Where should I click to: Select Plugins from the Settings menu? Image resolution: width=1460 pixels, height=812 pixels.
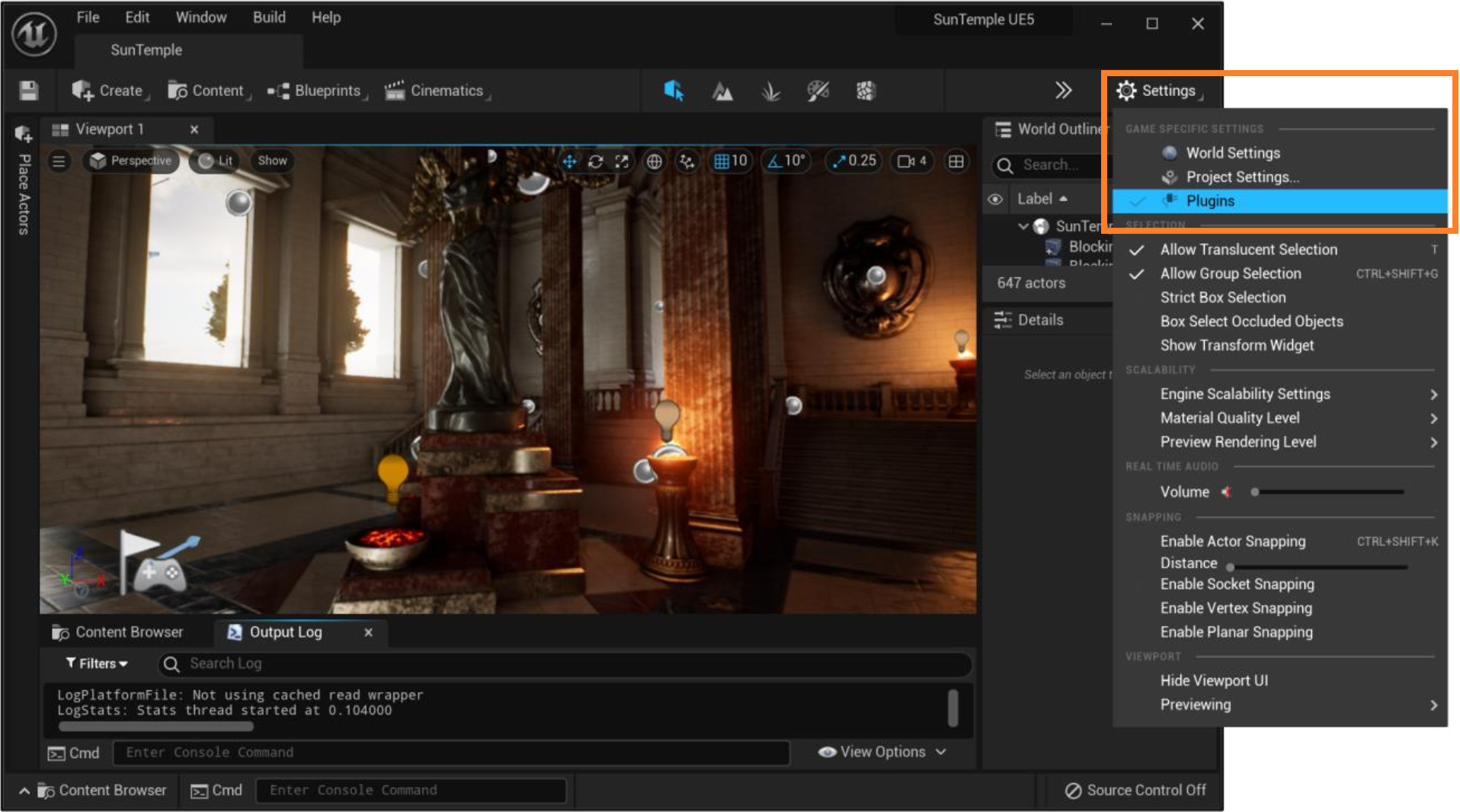pyautogui.click(x=1209, y=201)
